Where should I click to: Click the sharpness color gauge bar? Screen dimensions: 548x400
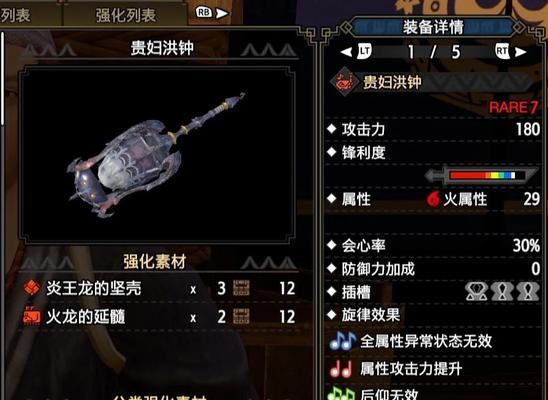pos(482,175)
